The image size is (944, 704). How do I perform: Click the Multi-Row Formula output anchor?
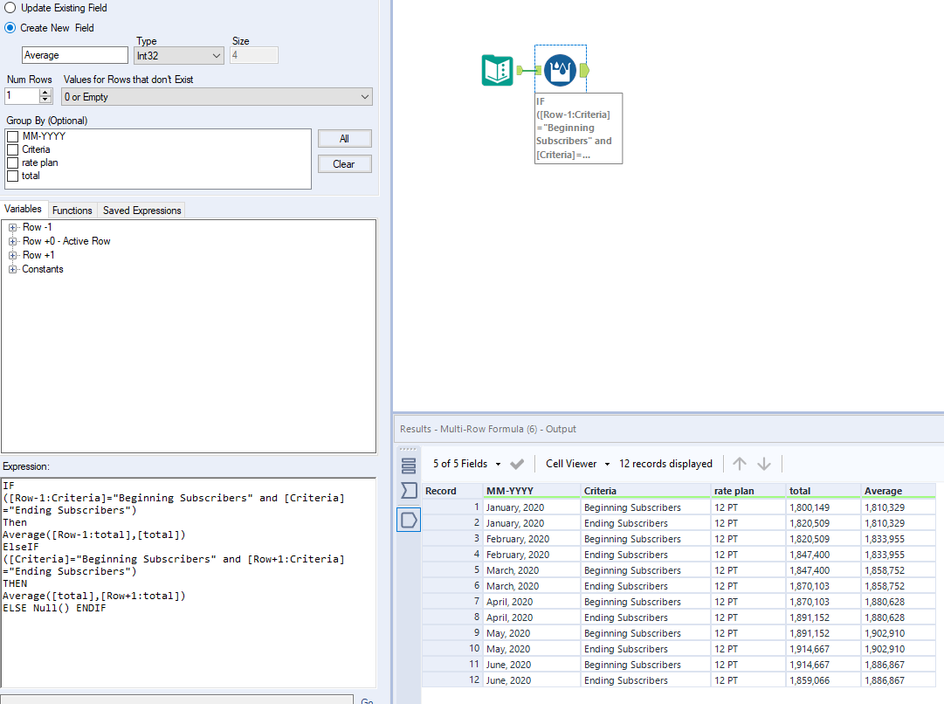(x=584, y=70)
